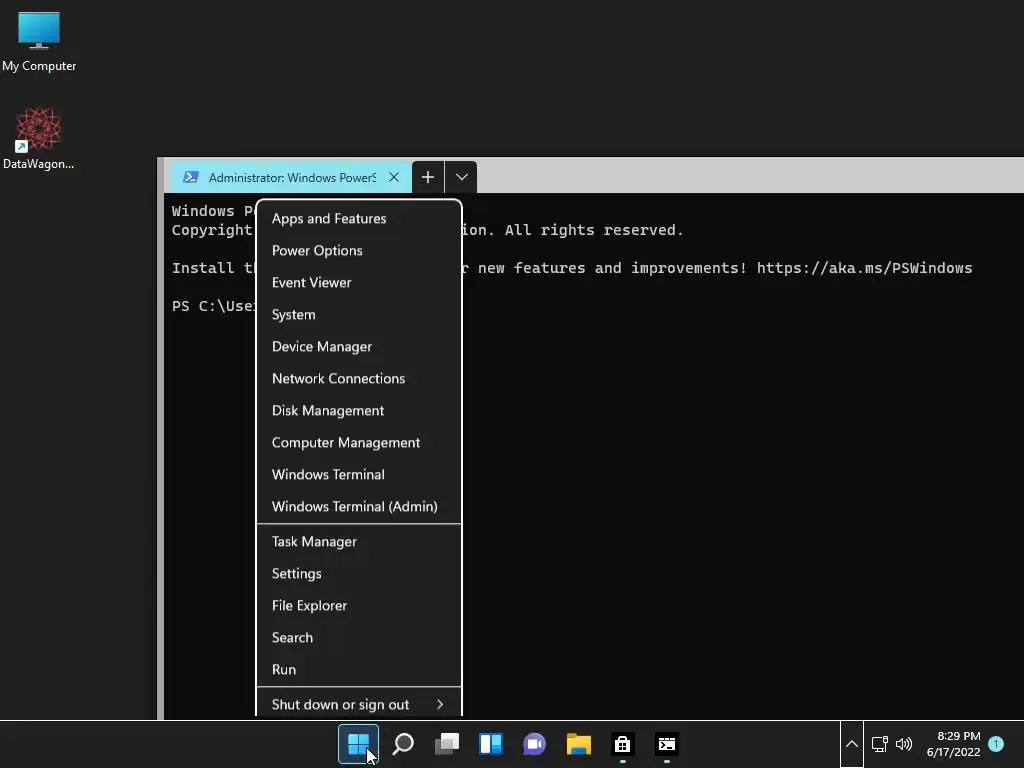1024x768 pixels.
Task: Open Settings from context menu
Action: [x=359, y=574]
